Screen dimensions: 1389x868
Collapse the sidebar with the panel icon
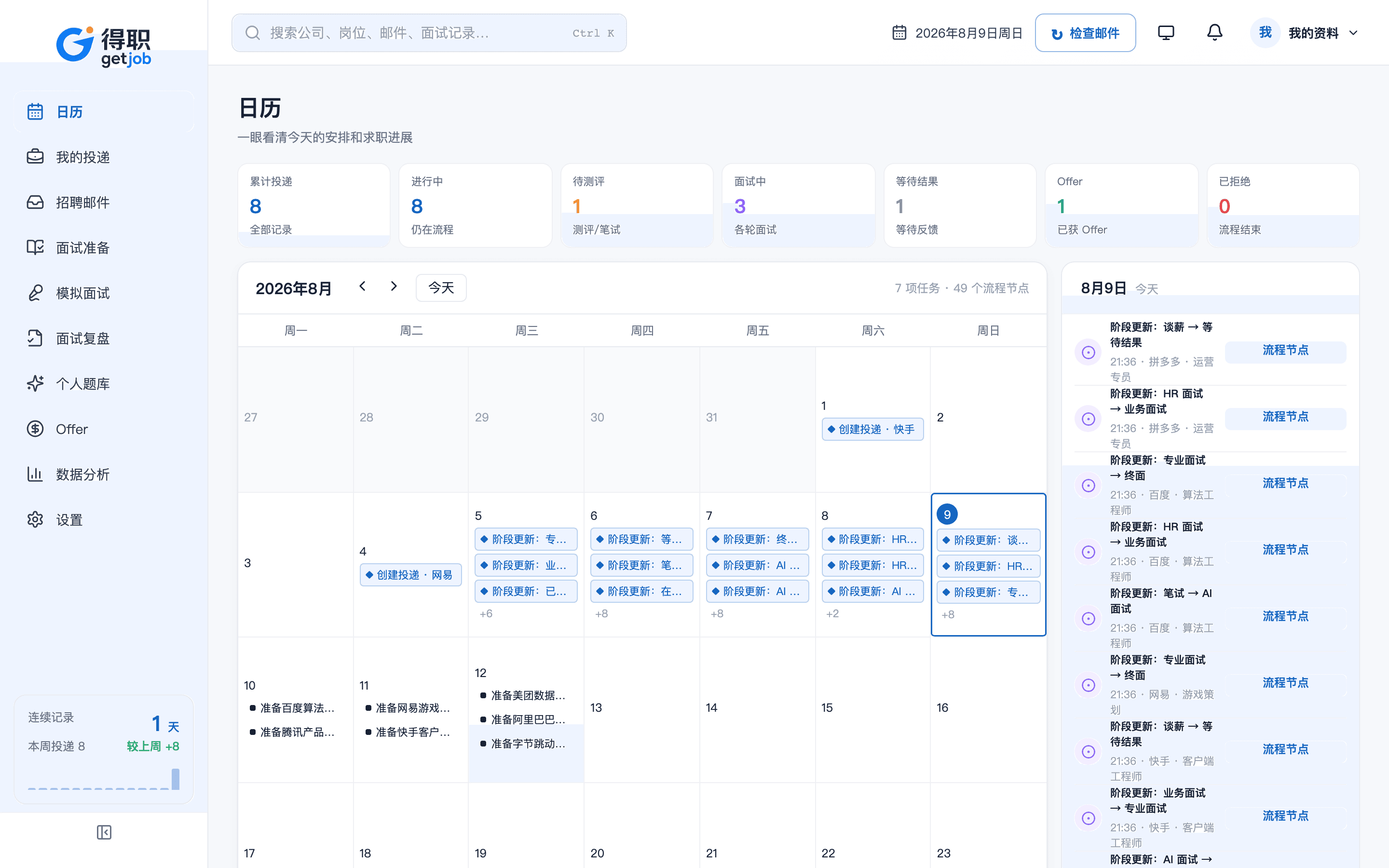coord(104,832)
